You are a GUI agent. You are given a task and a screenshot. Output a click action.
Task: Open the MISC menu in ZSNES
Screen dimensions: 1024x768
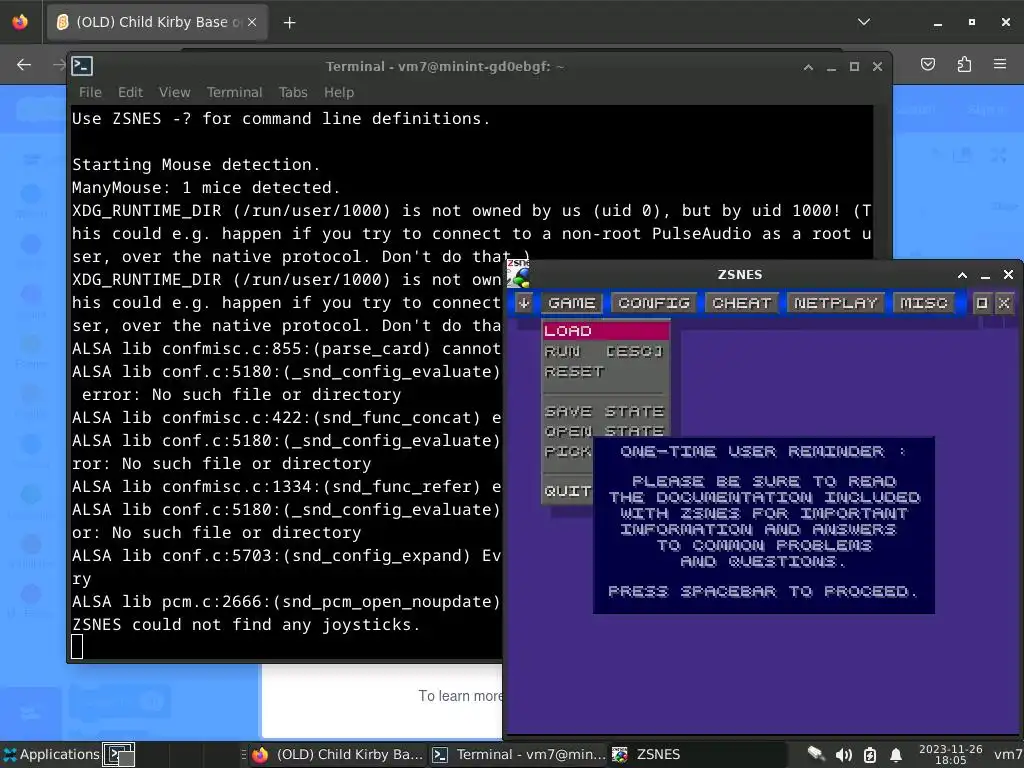click(x=923, y=303)
